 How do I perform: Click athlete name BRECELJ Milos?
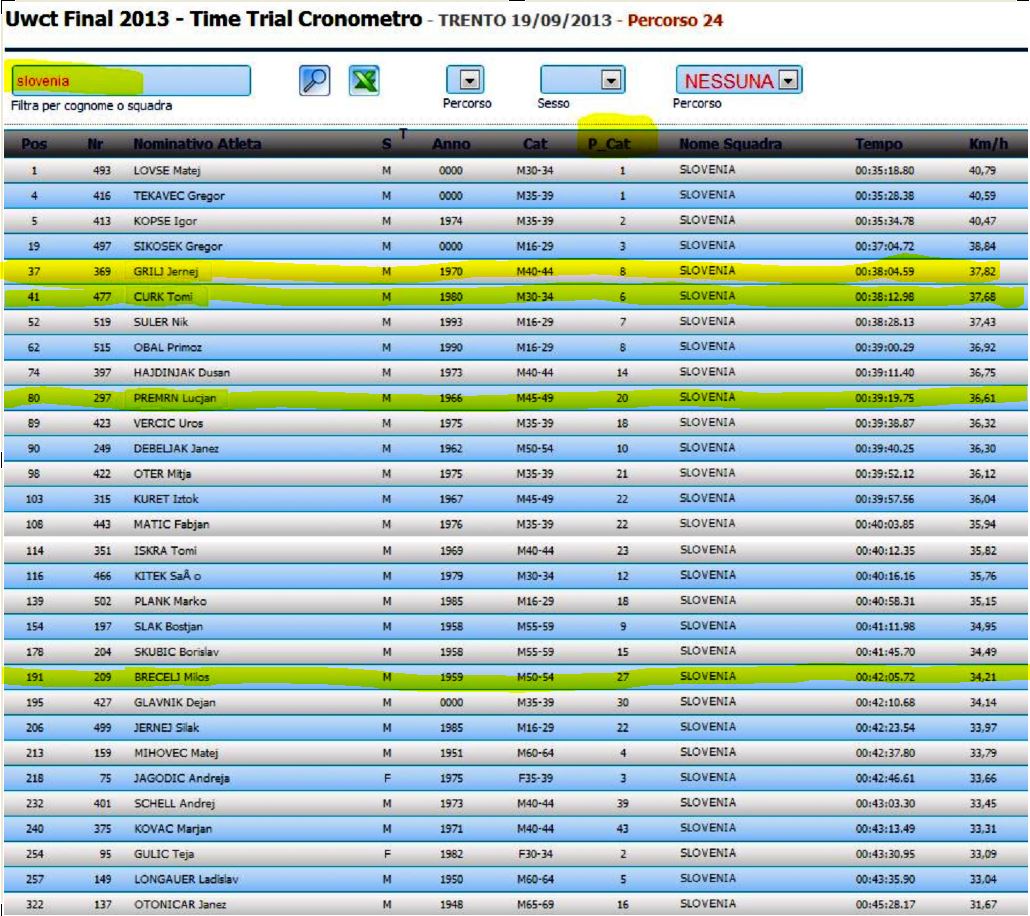[x=171, y=677]
